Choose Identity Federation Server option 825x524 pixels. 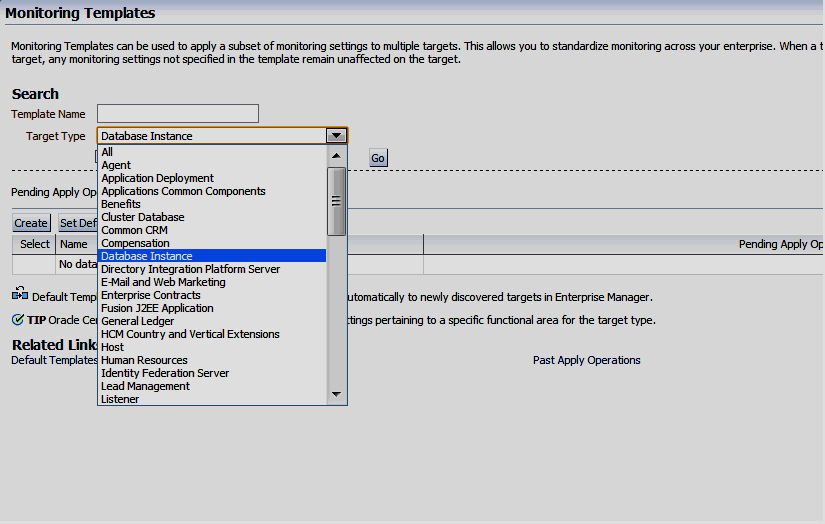[x=212, y=373]
